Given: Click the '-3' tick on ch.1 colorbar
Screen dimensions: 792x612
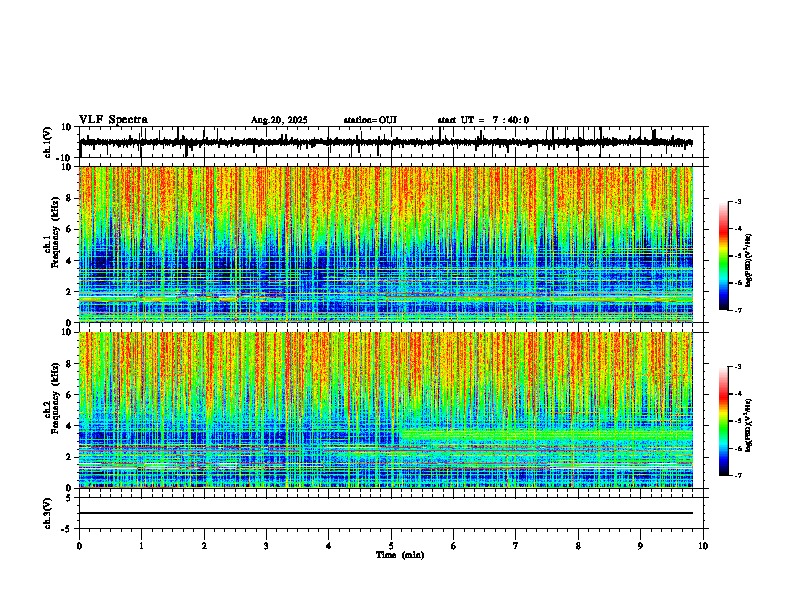Looking at the screenshot, I should [x=737, y=201].
